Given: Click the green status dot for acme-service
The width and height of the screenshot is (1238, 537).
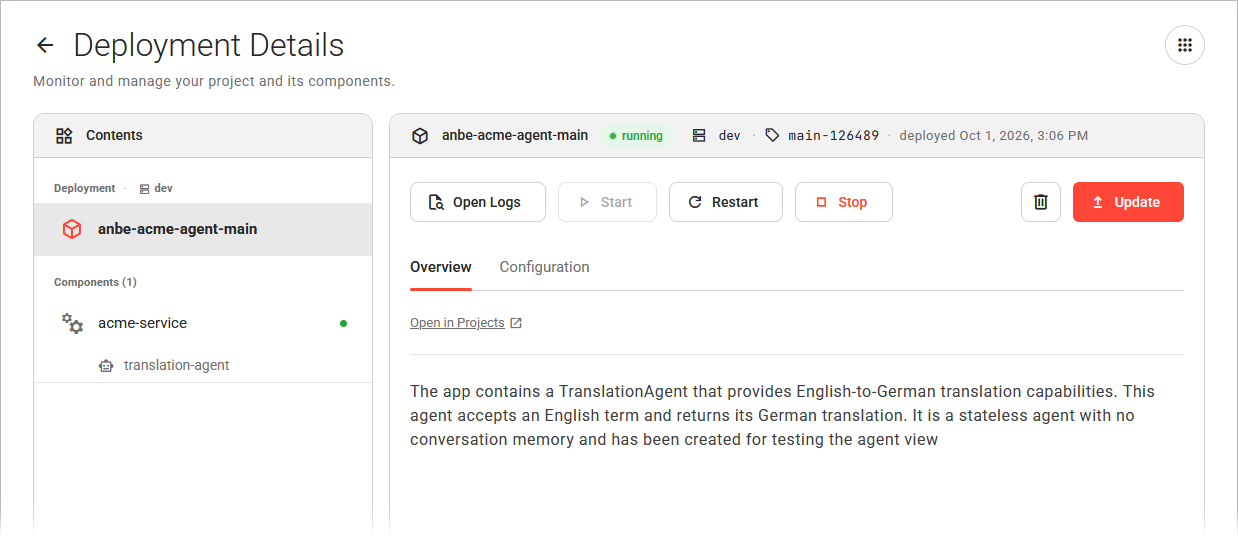Looking at the screenshot, I should 344,323.
